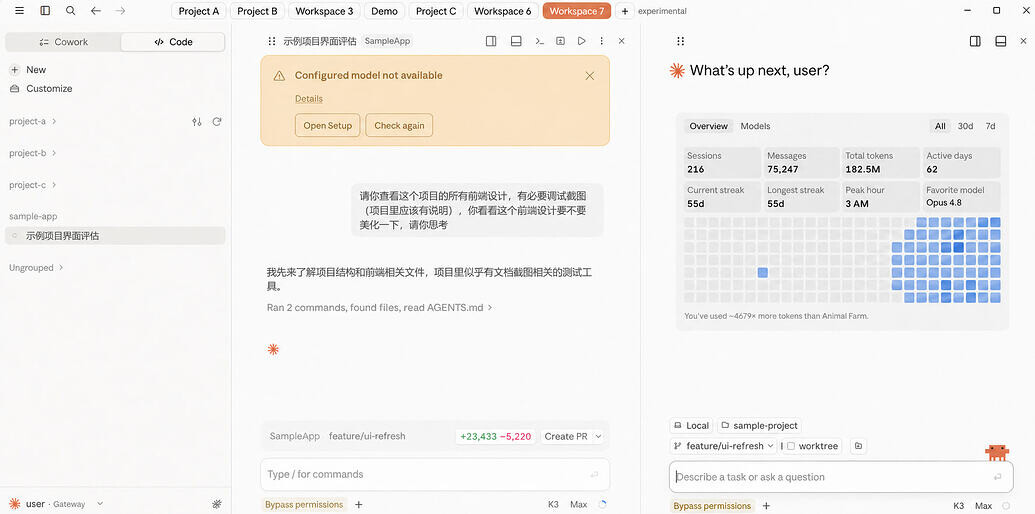Show 7d range in usage stats

point(990,126)
